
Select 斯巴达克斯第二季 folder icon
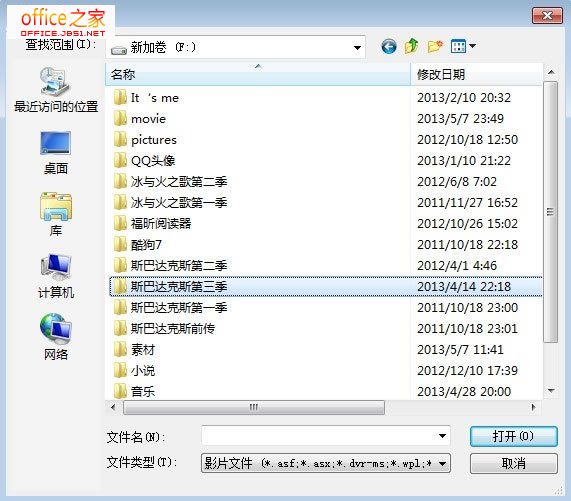pos(120,265)
